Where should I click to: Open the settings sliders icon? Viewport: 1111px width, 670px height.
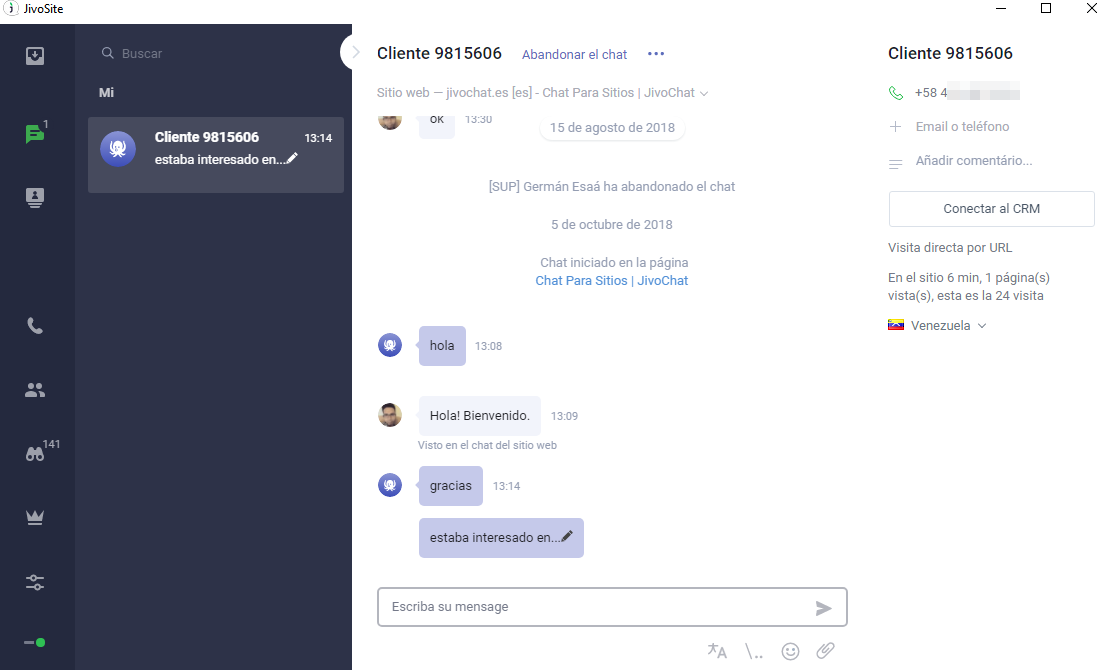[35, 582]
